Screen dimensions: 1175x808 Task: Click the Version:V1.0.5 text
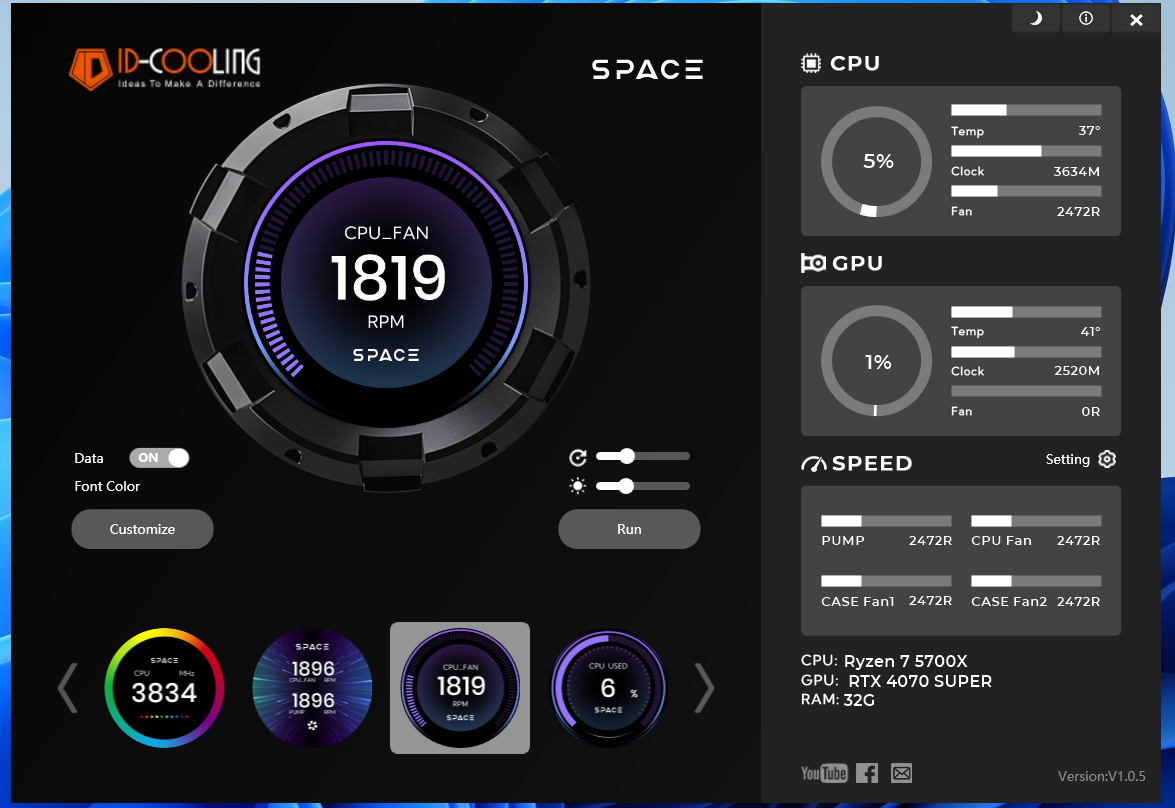pos(1102,777)
